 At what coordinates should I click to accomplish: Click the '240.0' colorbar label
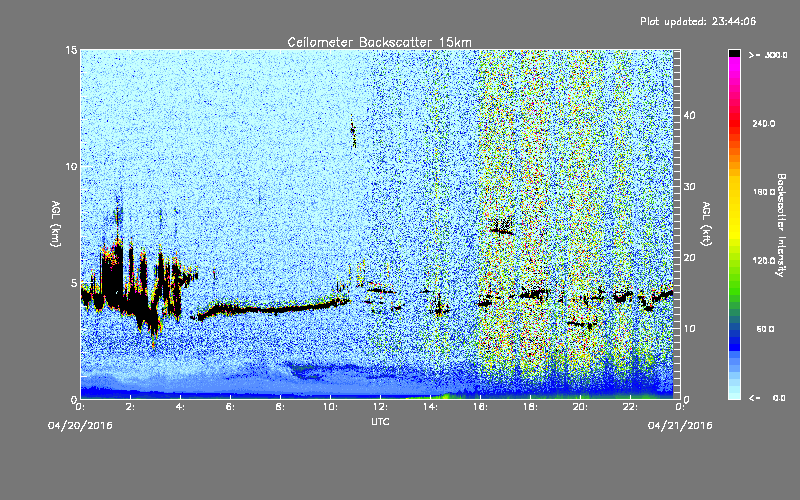[x=764, y=123]
